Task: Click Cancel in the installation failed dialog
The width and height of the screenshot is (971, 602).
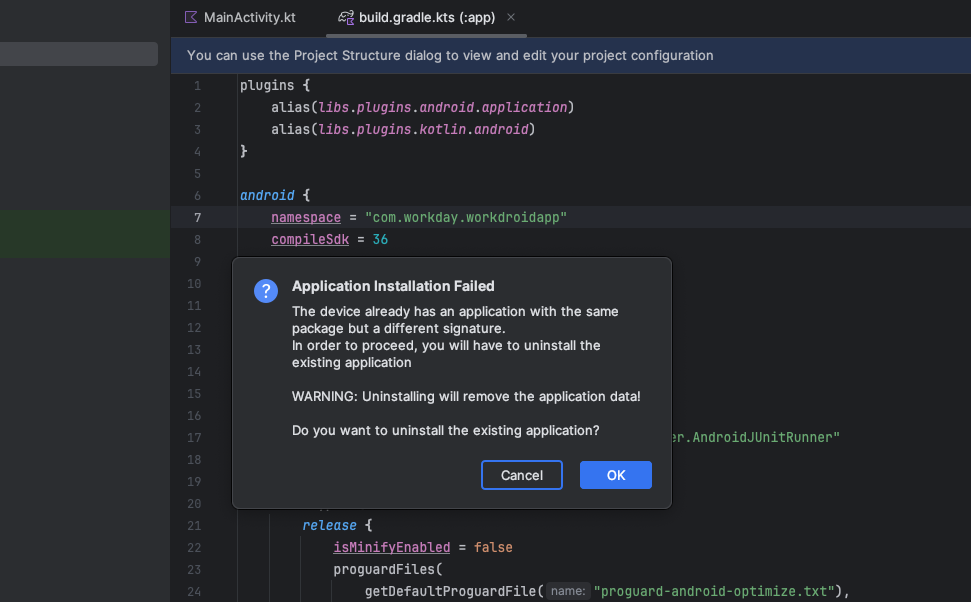Action: 521,475
